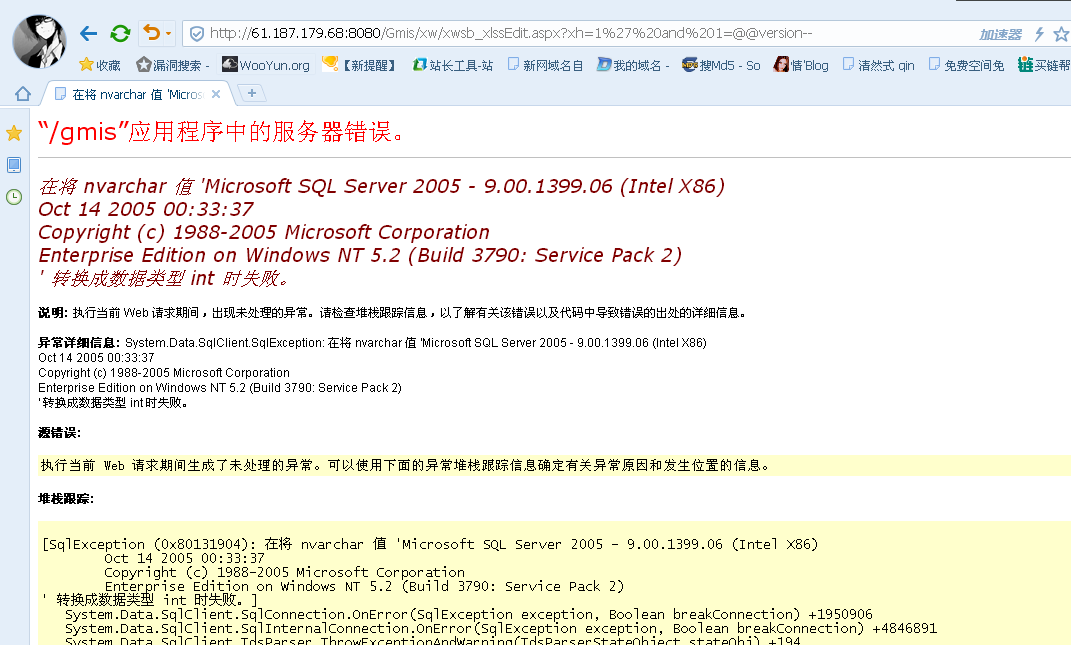Image resolution: width=1071 pixels, height=645 pixels.
Task: Open a new tab with plus button
Action: tap(251, 93)
